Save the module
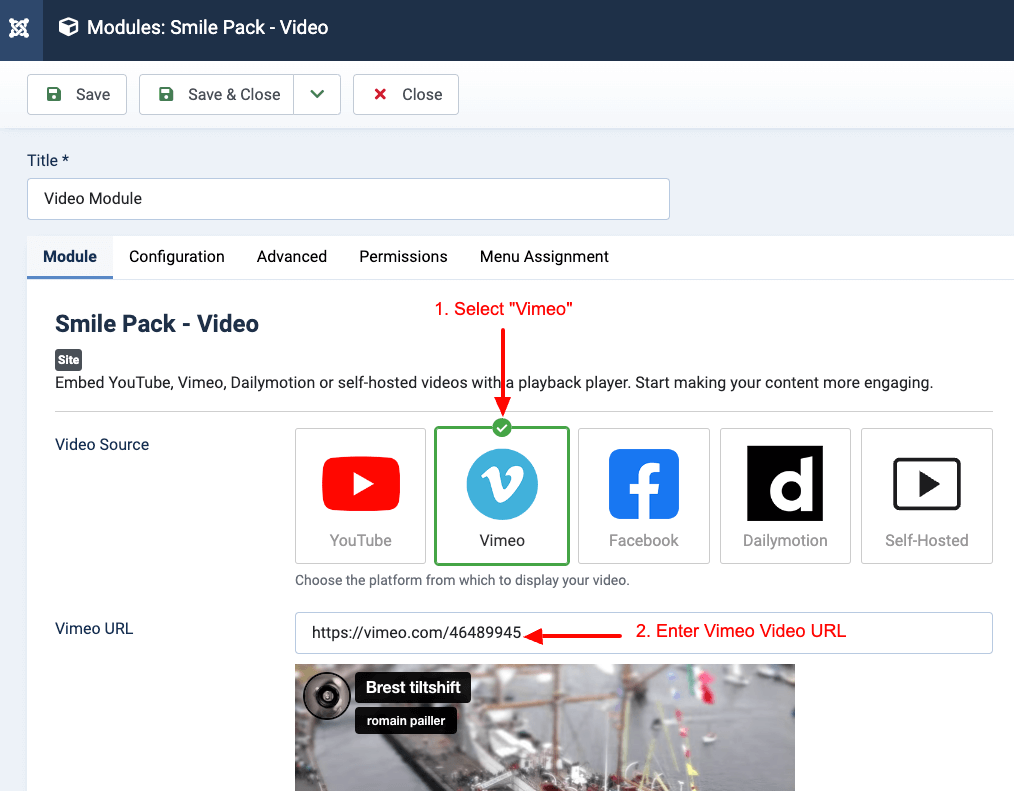1014x791 pixels. pos(77,94)
